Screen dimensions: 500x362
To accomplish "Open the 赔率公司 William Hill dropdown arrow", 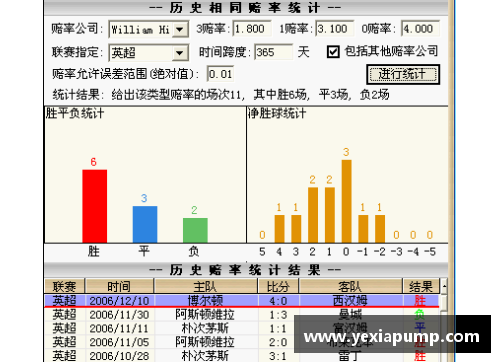I will [x=180, y=30].
